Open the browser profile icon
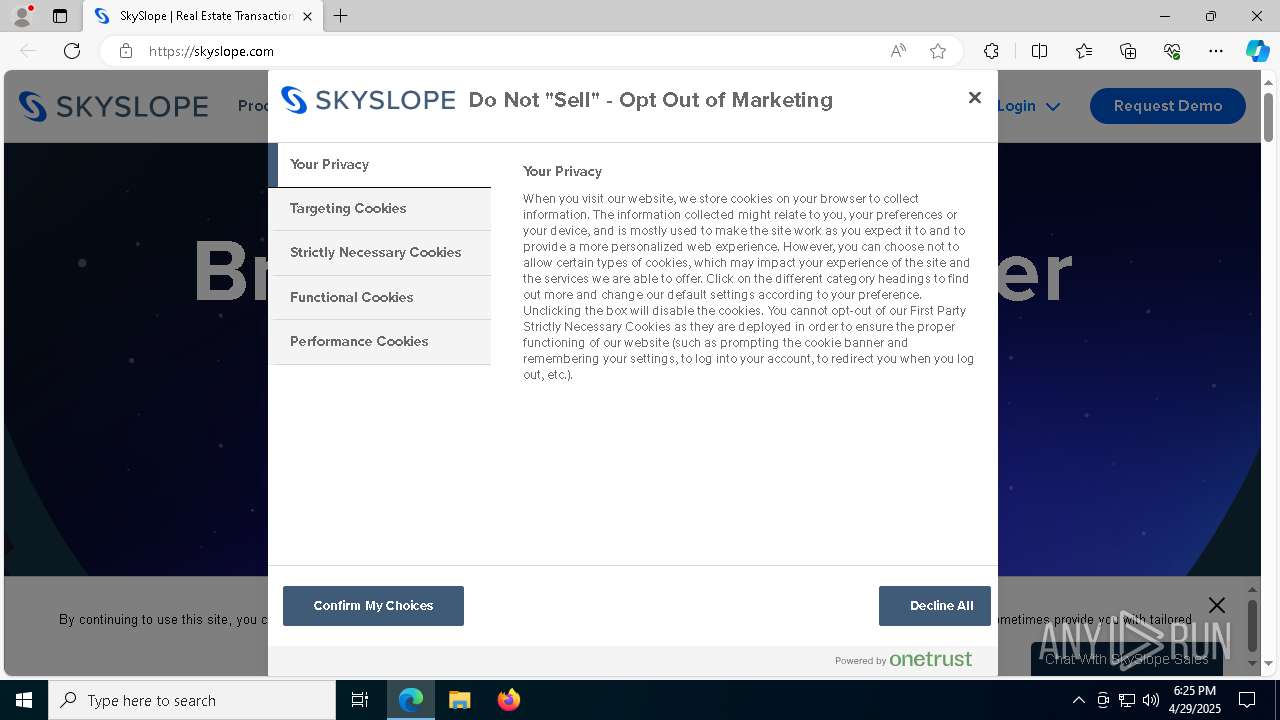 point(22,16)
